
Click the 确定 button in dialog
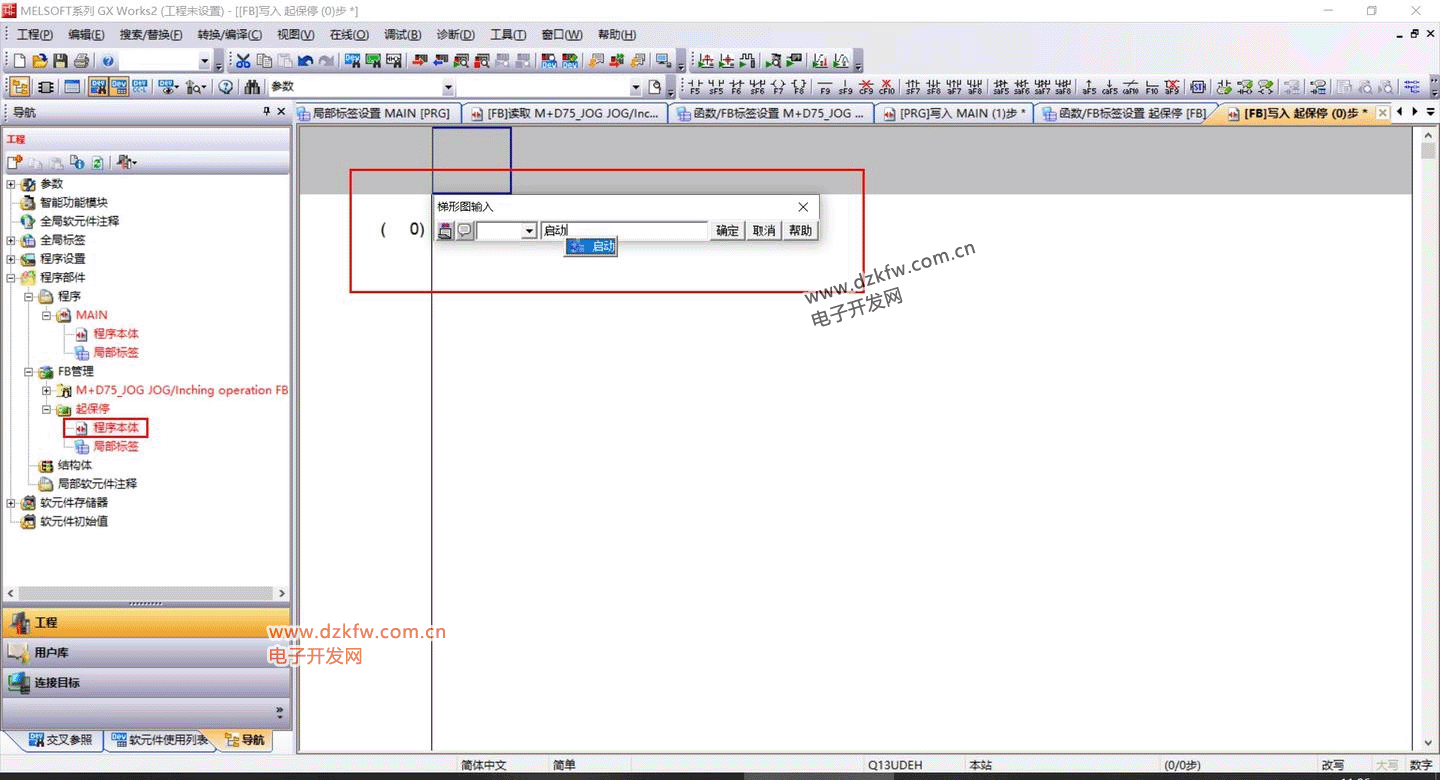[x=727, y=231]
